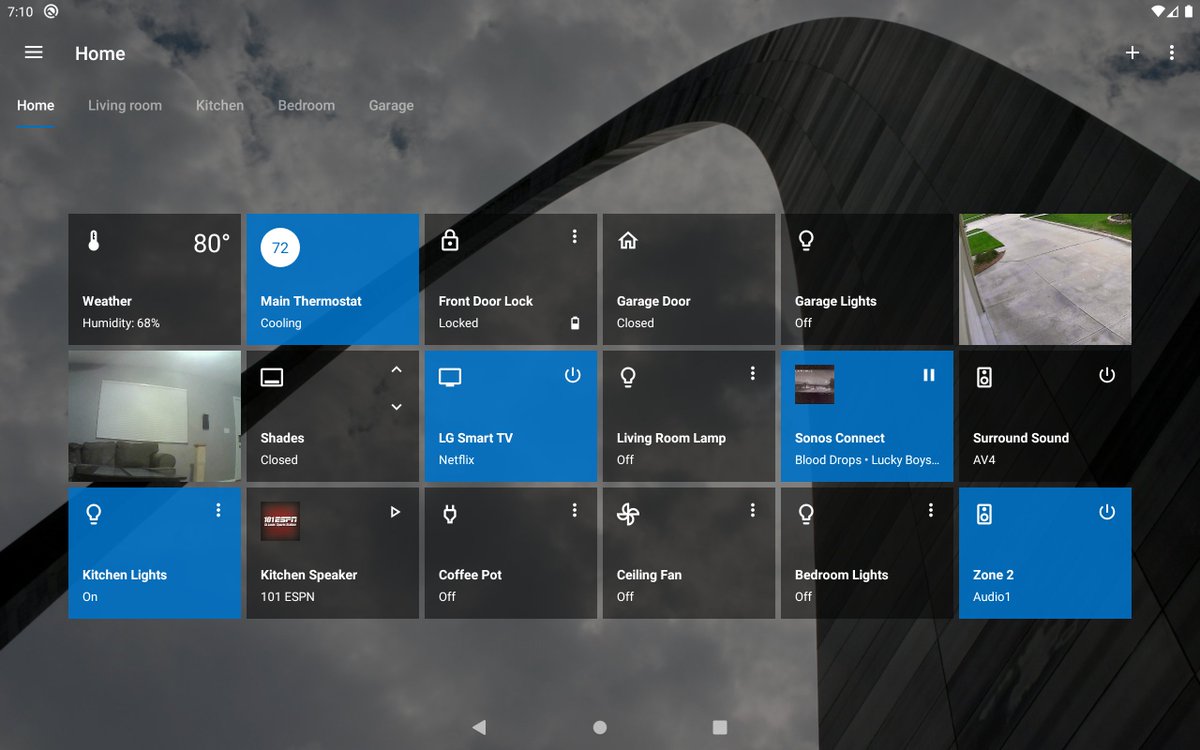Screen dimensions: 1200x750
Task: Tap the Living Room Lamp Off status
Action: (625, 460)
